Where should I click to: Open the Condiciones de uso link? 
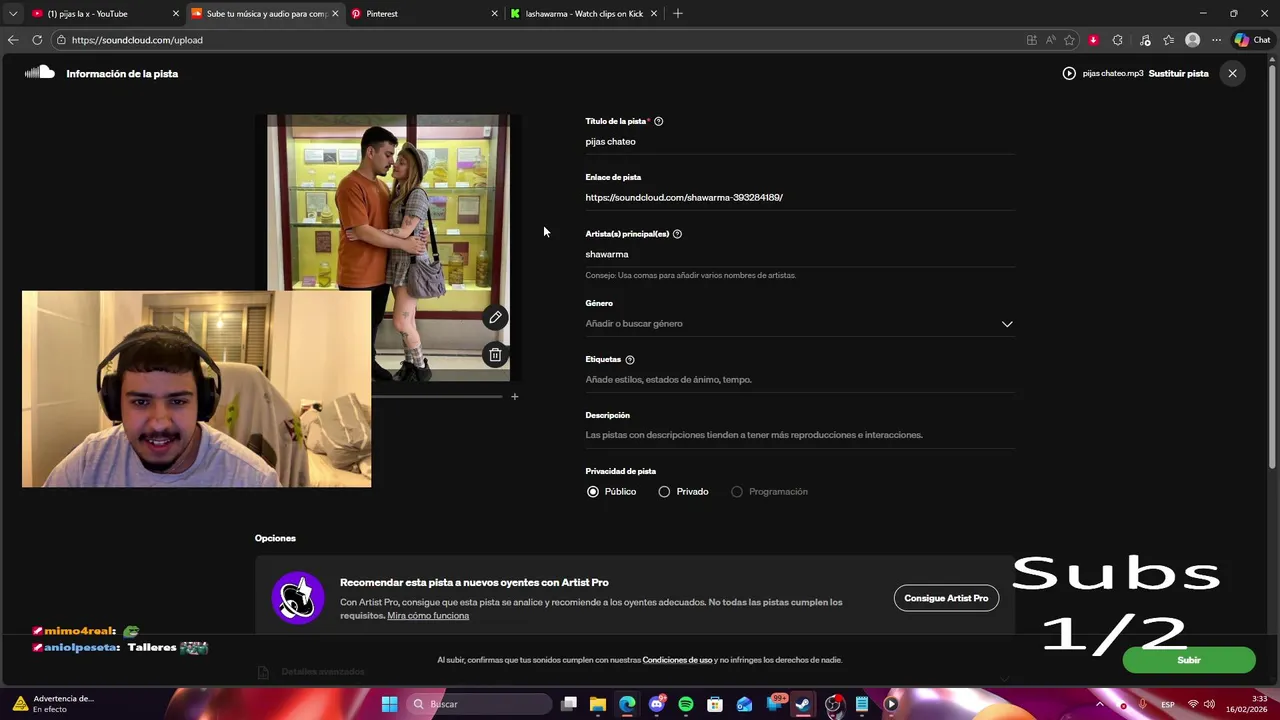[677, 660]
